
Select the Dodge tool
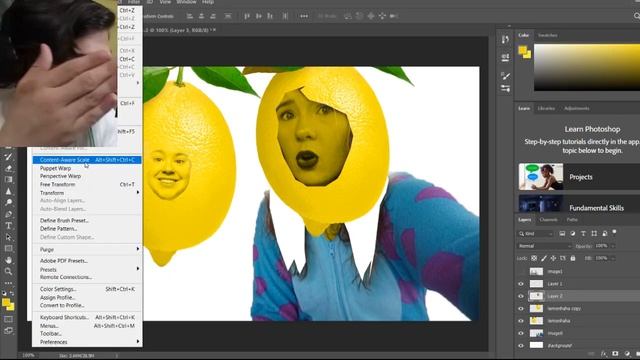[8, 202]
